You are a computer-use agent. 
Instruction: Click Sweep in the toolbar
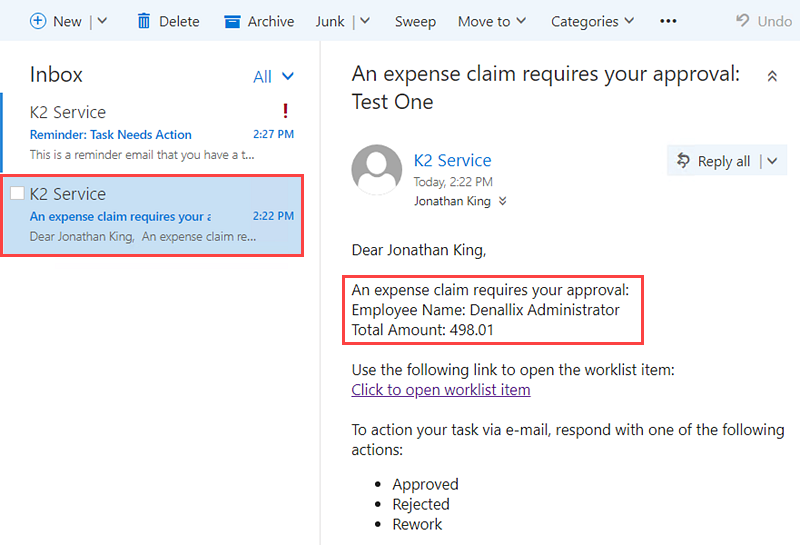tap(415, 21)
